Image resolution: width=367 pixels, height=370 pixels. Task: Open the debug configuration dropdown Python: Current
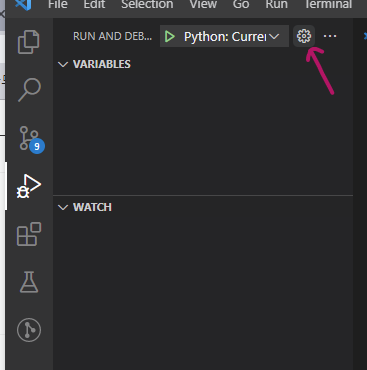coord(231,36)
